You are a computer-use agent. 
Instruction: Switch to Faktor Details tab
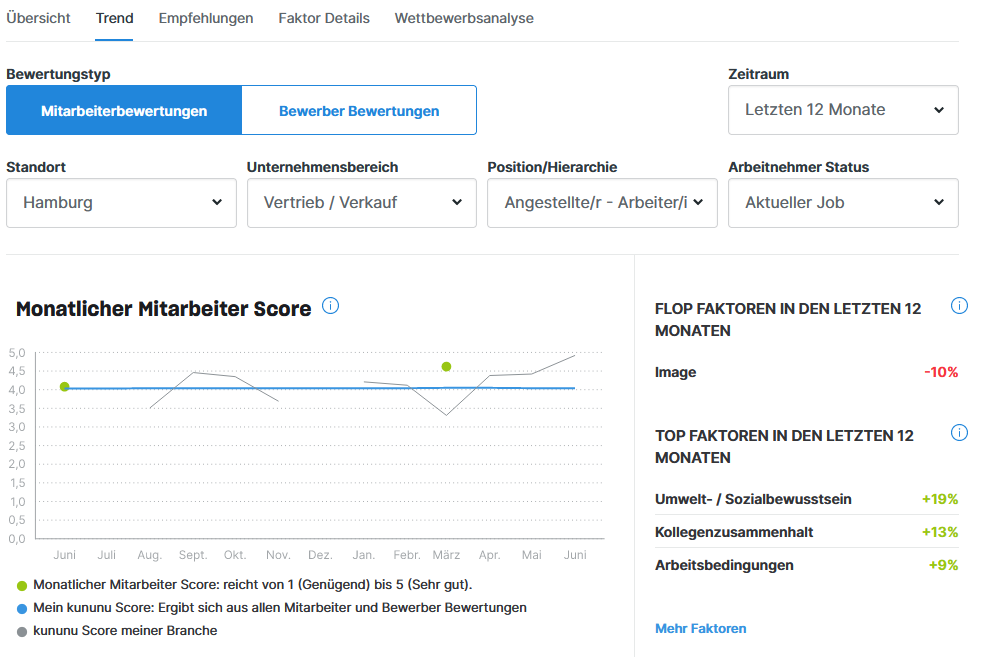(x=324, y=18)
